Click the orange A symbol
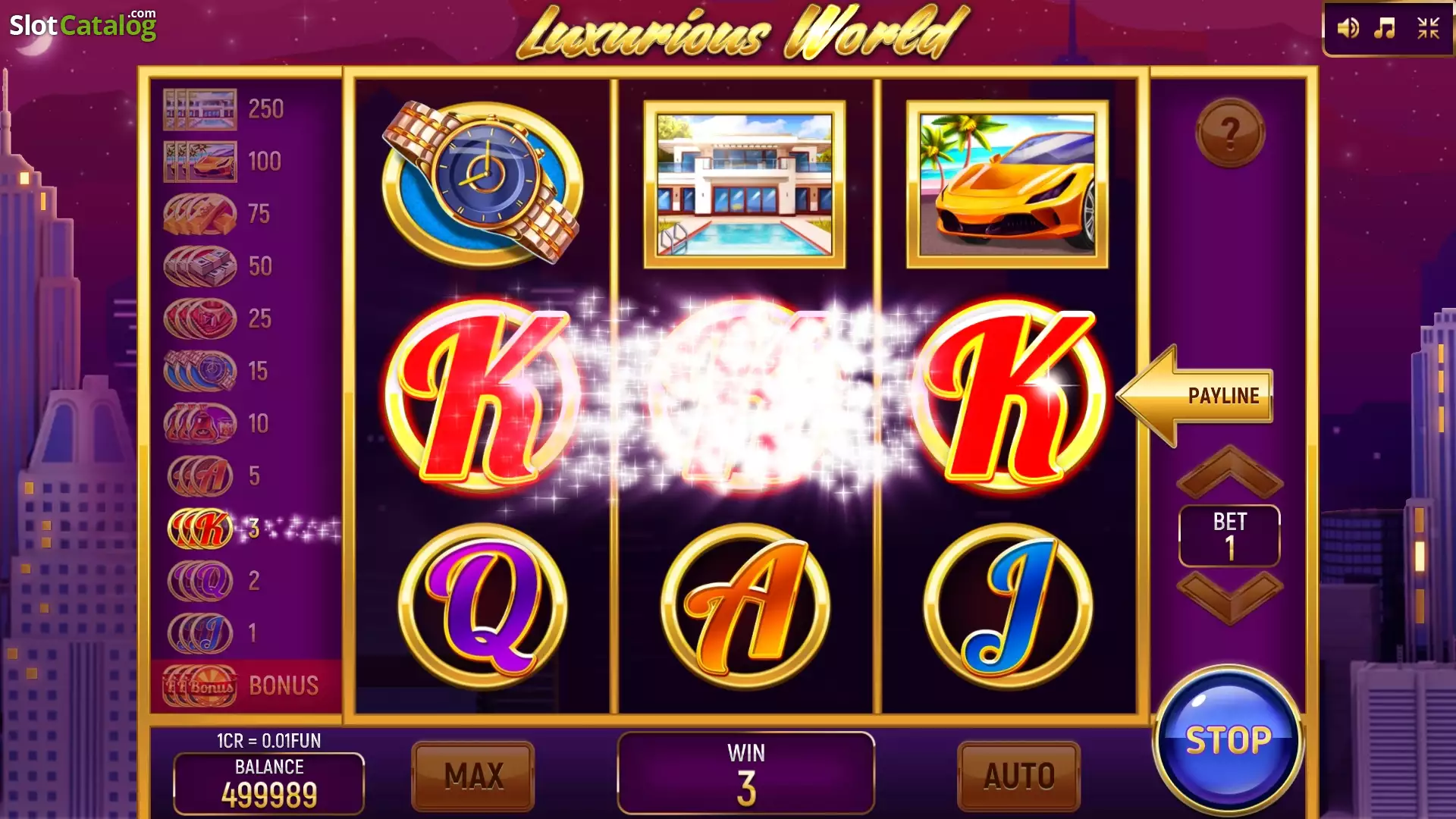Image resolution: width=1456 pixels, height=819 pixels. coord(745,606)
